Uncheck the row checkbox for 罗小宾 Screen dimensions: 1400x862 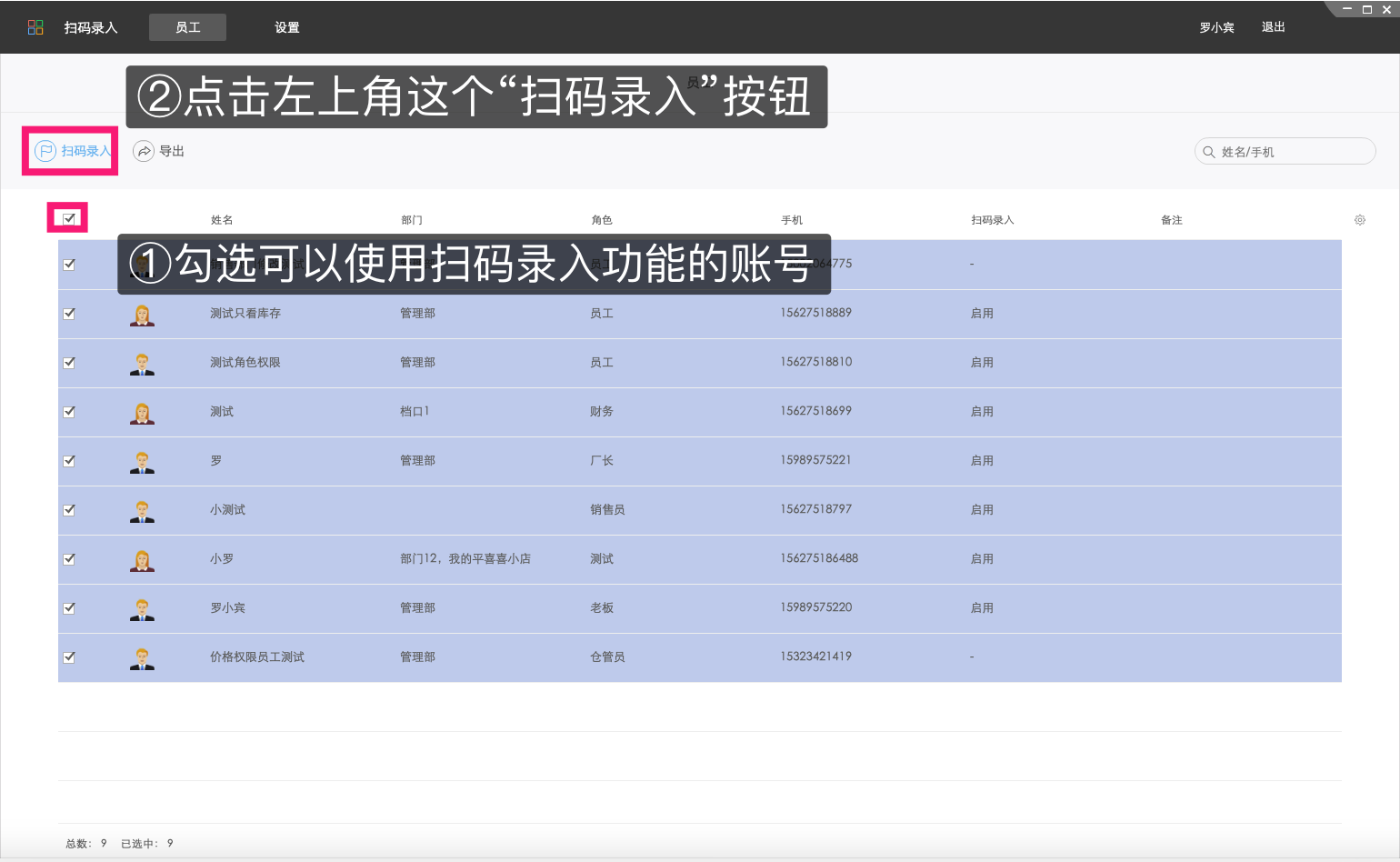(69, 607)
